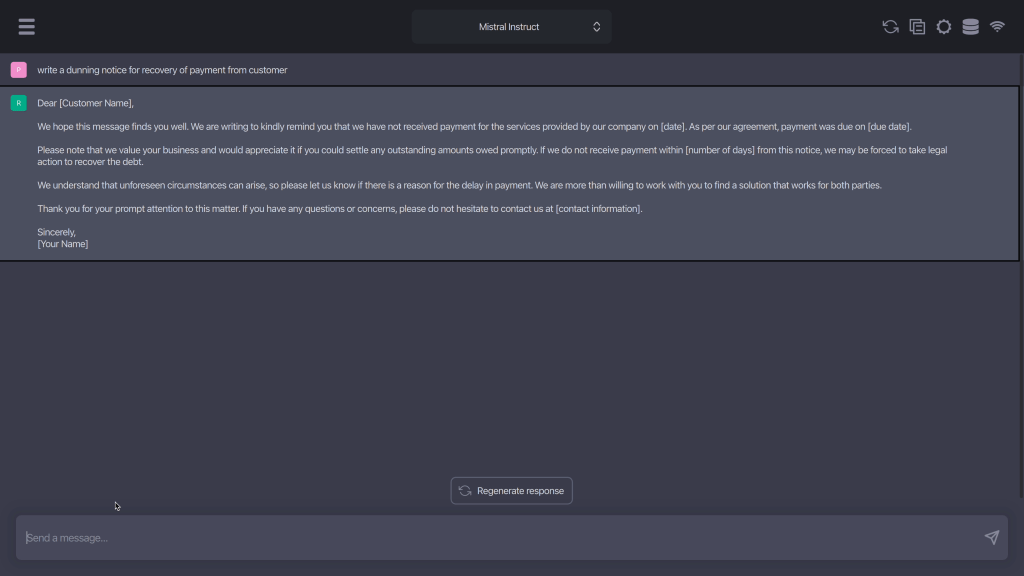Image resolution: width=1024 pixels, height=576 pixels.
Task: Click the "[Your Name]" signature line
Action: click(63, 244)
